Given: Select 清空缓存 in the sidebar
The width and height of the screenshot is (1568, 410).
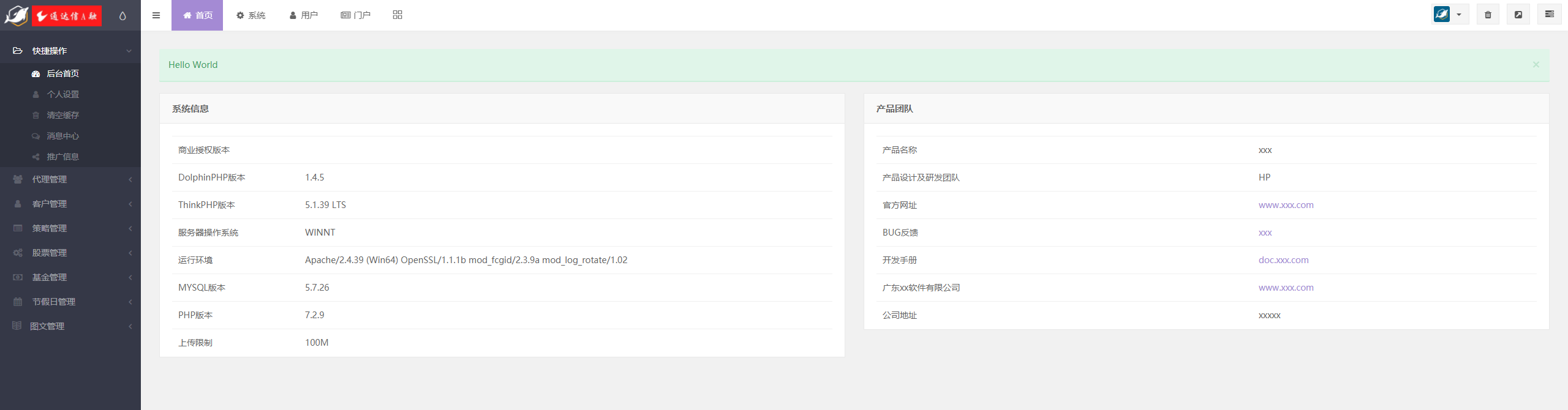Looking at the screenshot, I should pos(62,115).
